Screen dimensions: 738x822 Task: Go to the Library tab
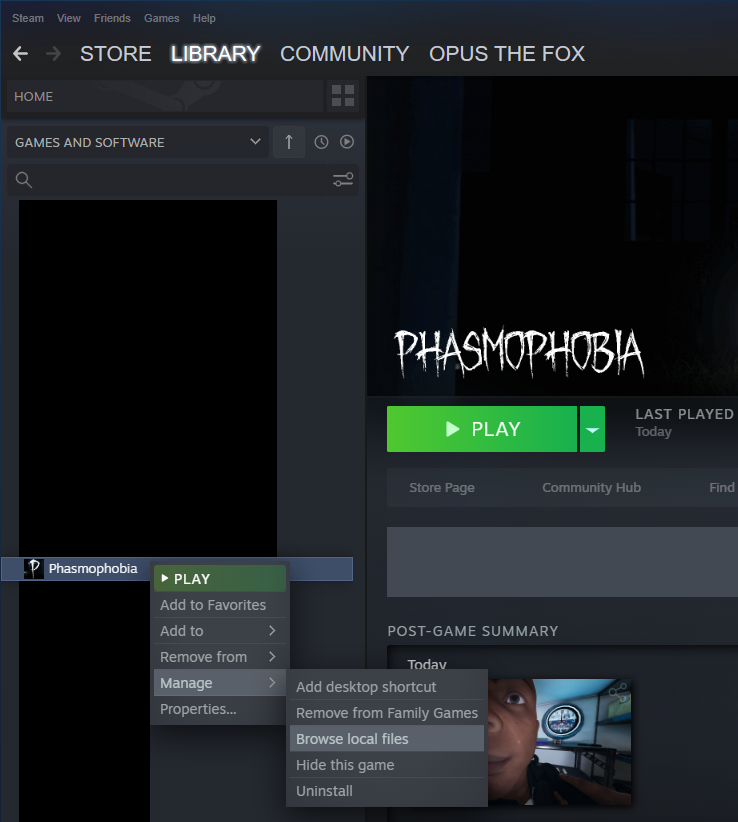[215, 53]
